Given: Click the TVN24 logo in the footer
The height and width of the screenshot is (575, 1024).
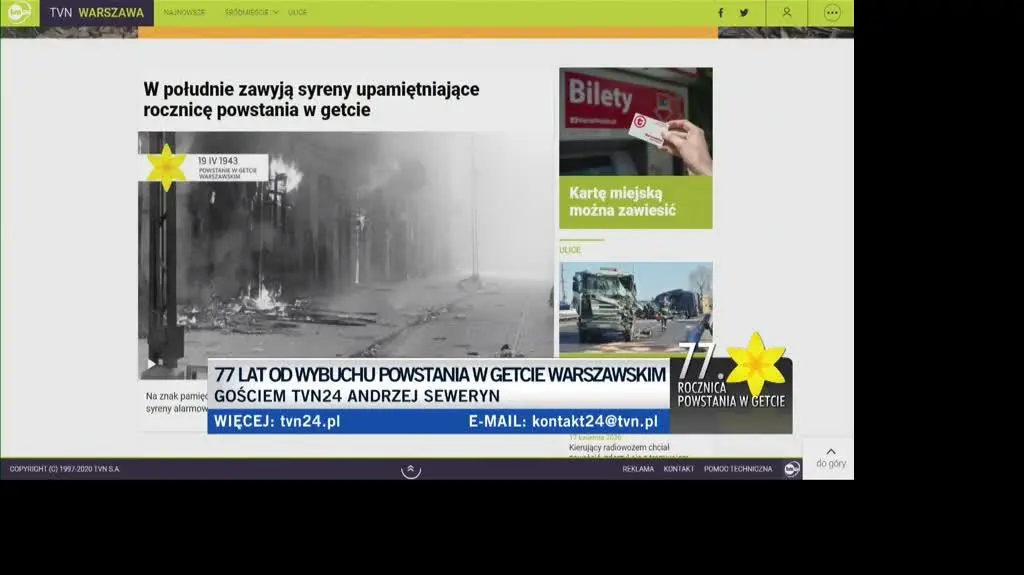Looking at the screenshot, I should coord(792,469).
